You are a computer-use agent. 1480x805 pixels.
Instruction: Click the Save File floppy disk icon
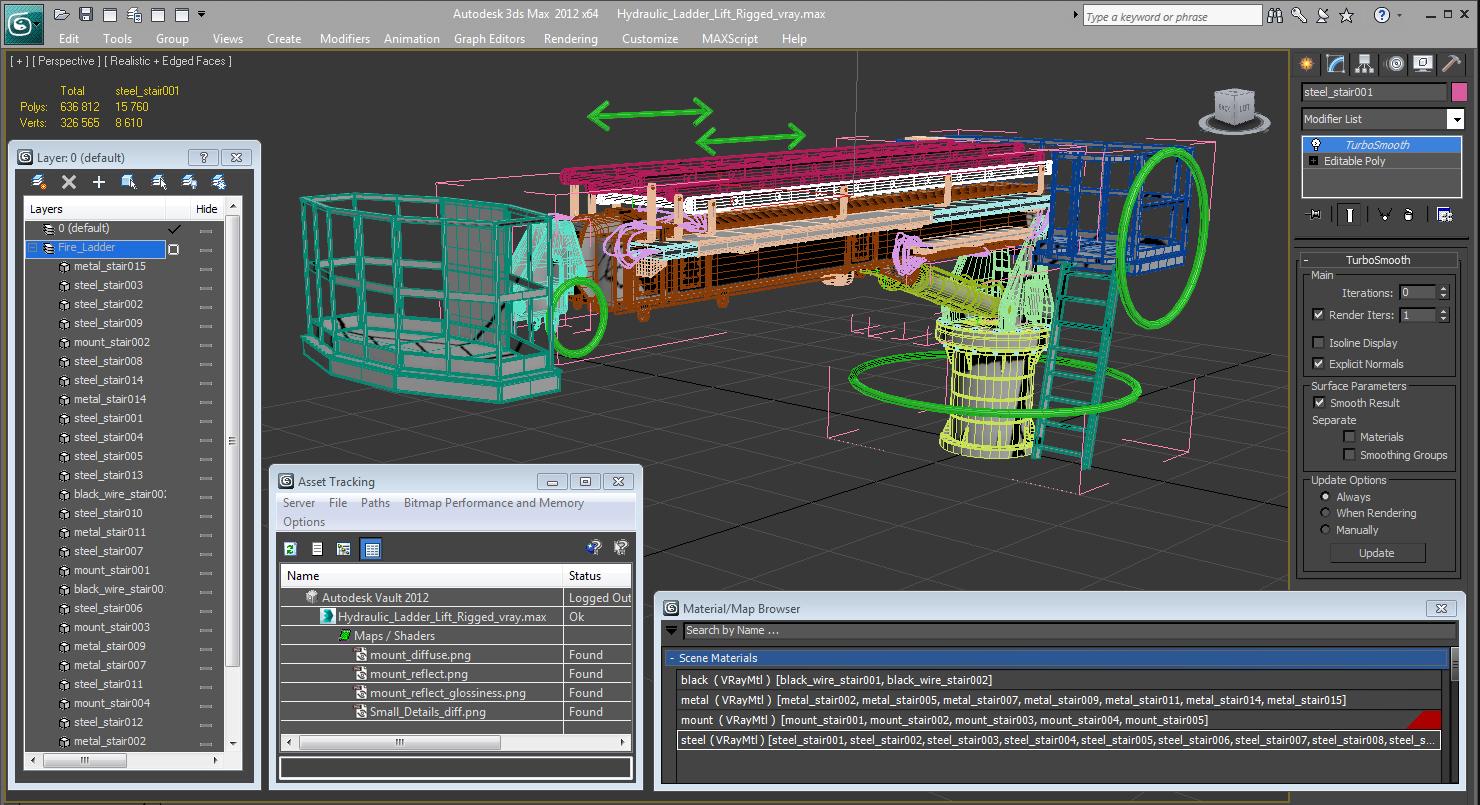[86, 14]
